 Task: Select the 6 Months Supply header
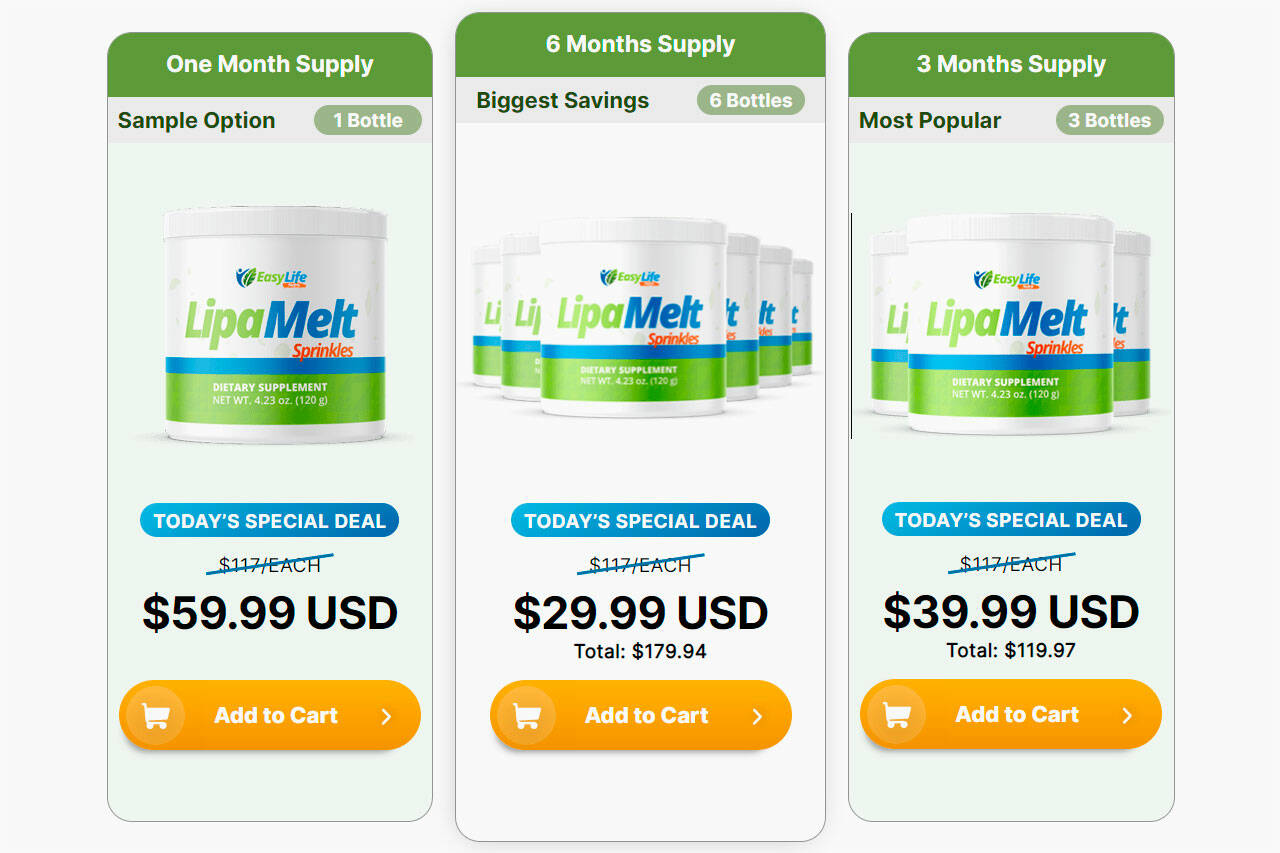coord(640,45)
